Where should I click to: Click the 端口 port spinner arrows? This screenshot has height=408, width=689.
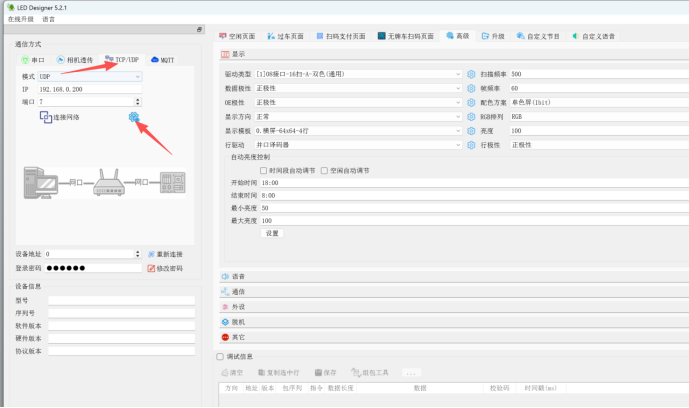pyautogui.click(x=138, y=102)
